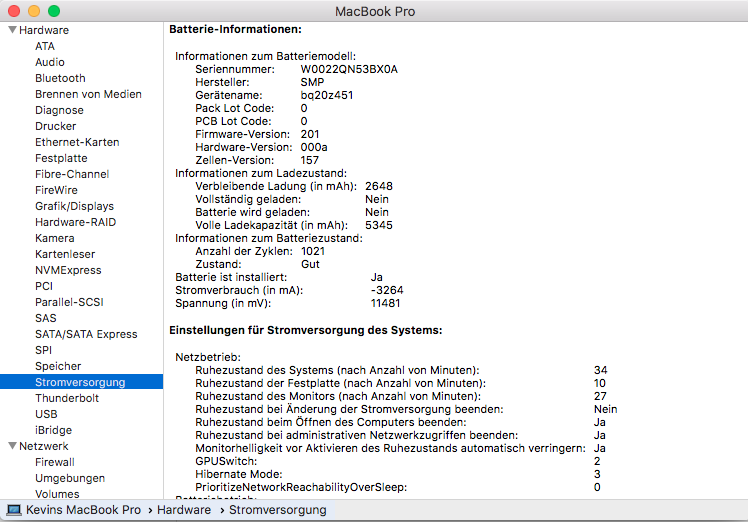Click Stromversorgung in the path bar
This screenshot has width=748, height=522.
[x=278, y=510]
